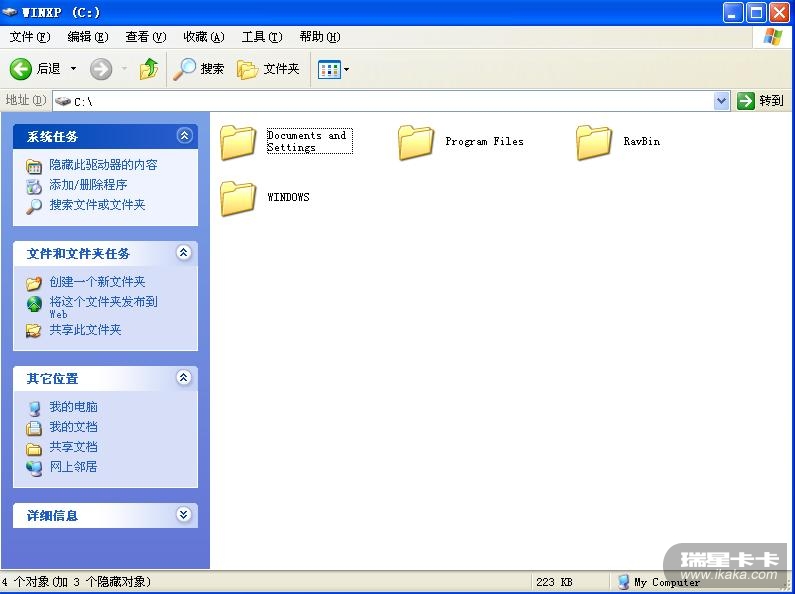
Task: Click the 'Documents and Settings' folder name
Action: 309,141
